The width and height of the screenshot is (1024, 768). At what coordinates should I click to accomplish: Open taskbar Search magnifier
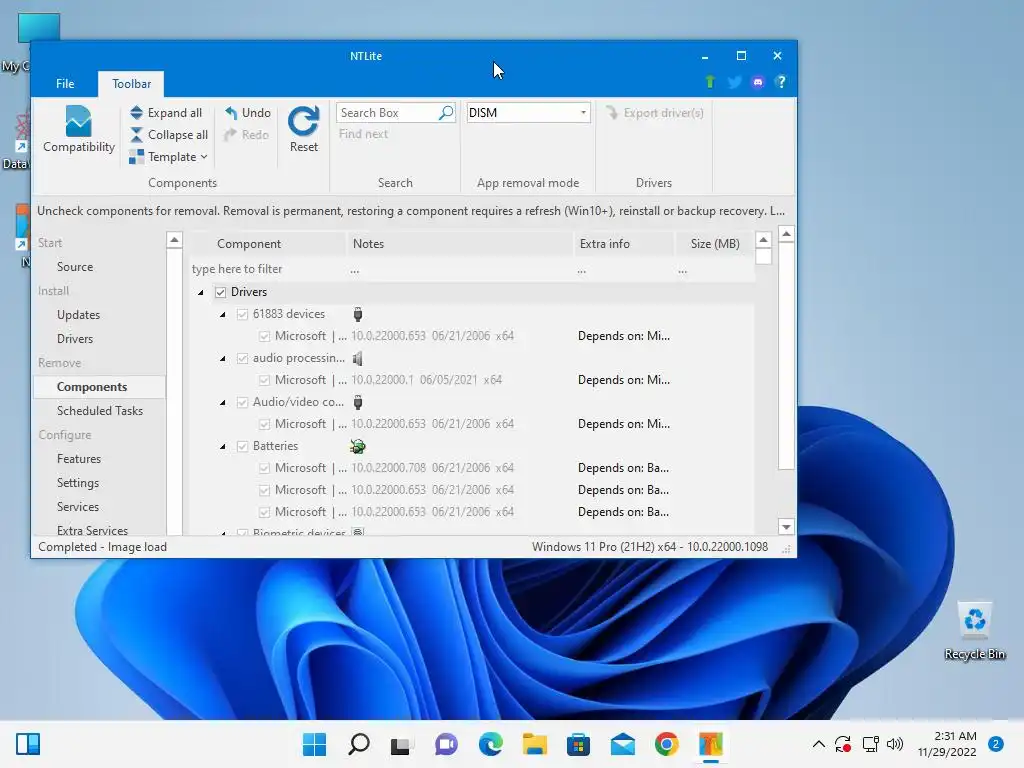coord(359,744)
